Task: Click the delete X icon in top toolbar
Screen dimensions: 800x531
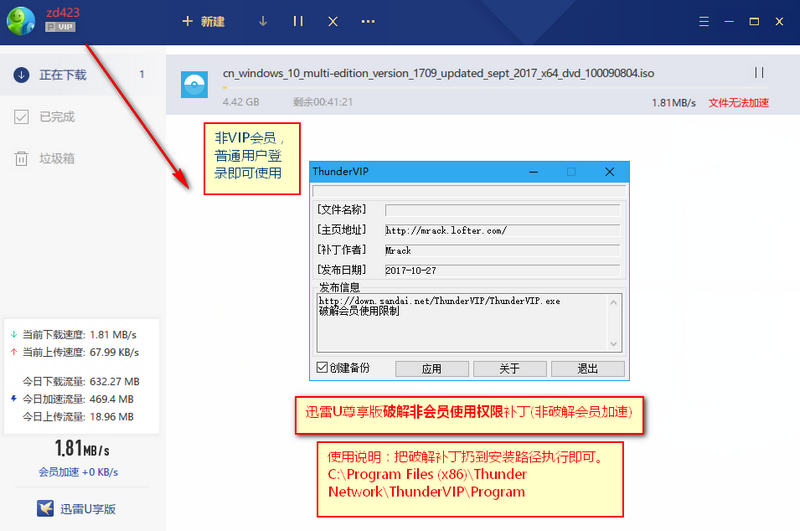Action: tap(333, 21)
